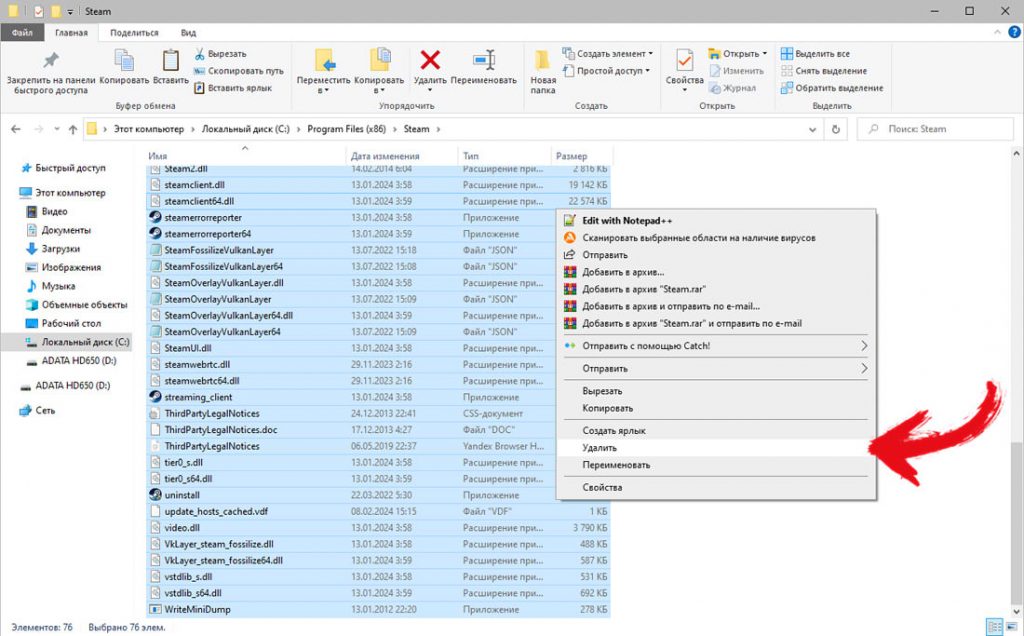Click the Pin to Quick Access icon

[x=50, y=61]
